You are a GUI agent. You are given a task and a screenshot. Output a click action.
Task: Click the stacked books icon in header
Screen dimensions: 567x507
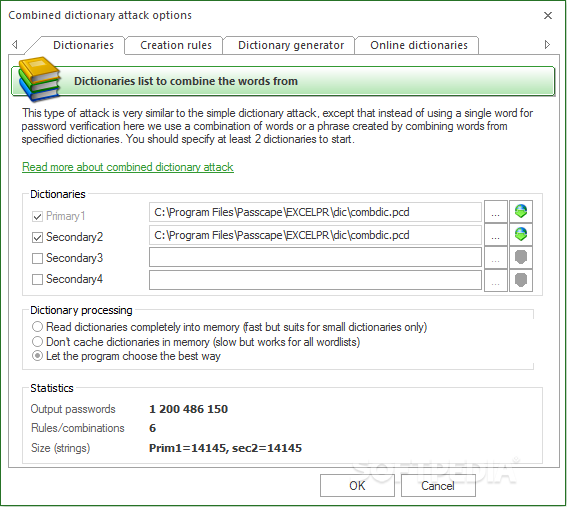coord(39,80)
